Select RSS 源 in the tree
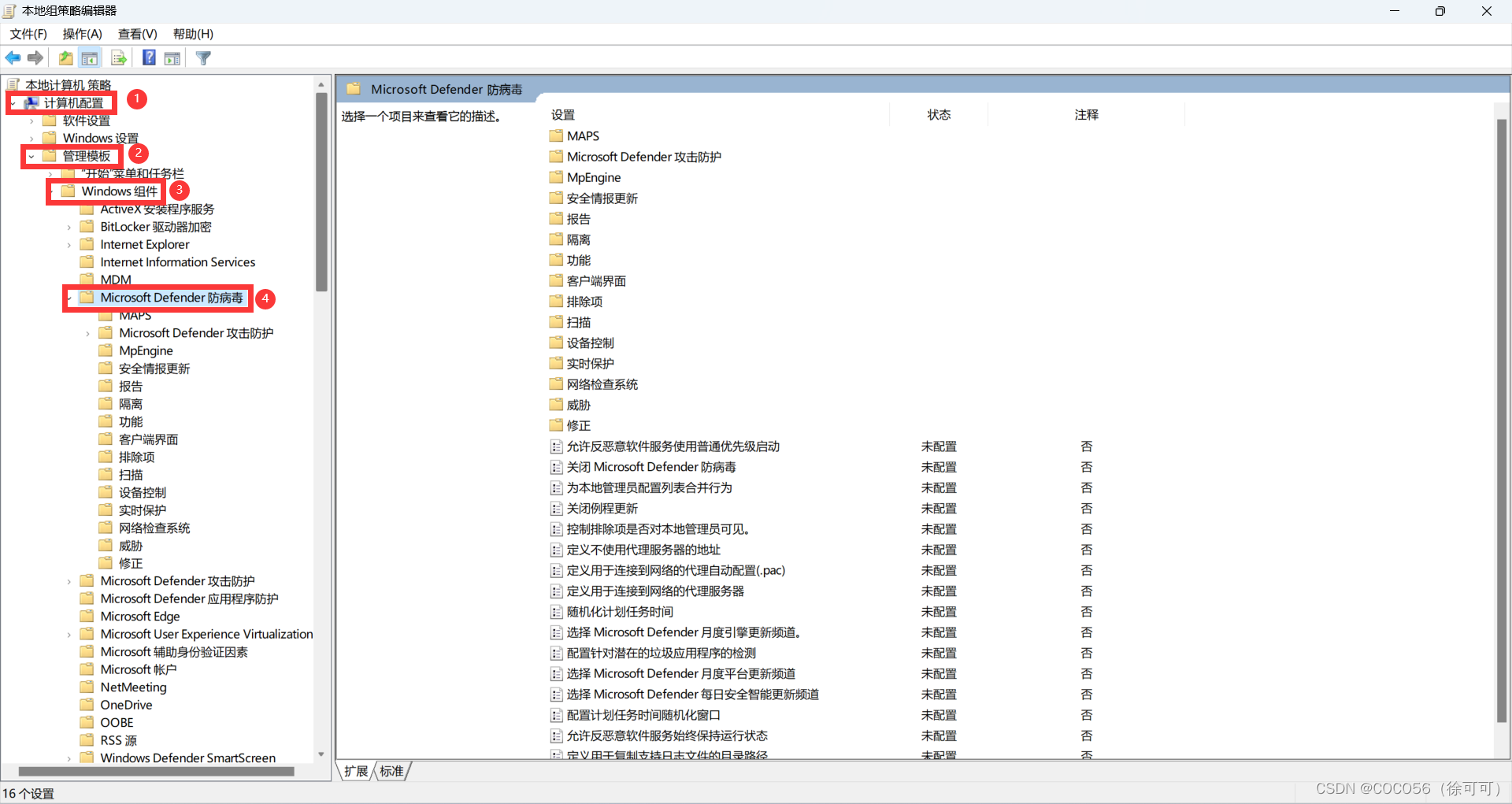 [118, 740]
